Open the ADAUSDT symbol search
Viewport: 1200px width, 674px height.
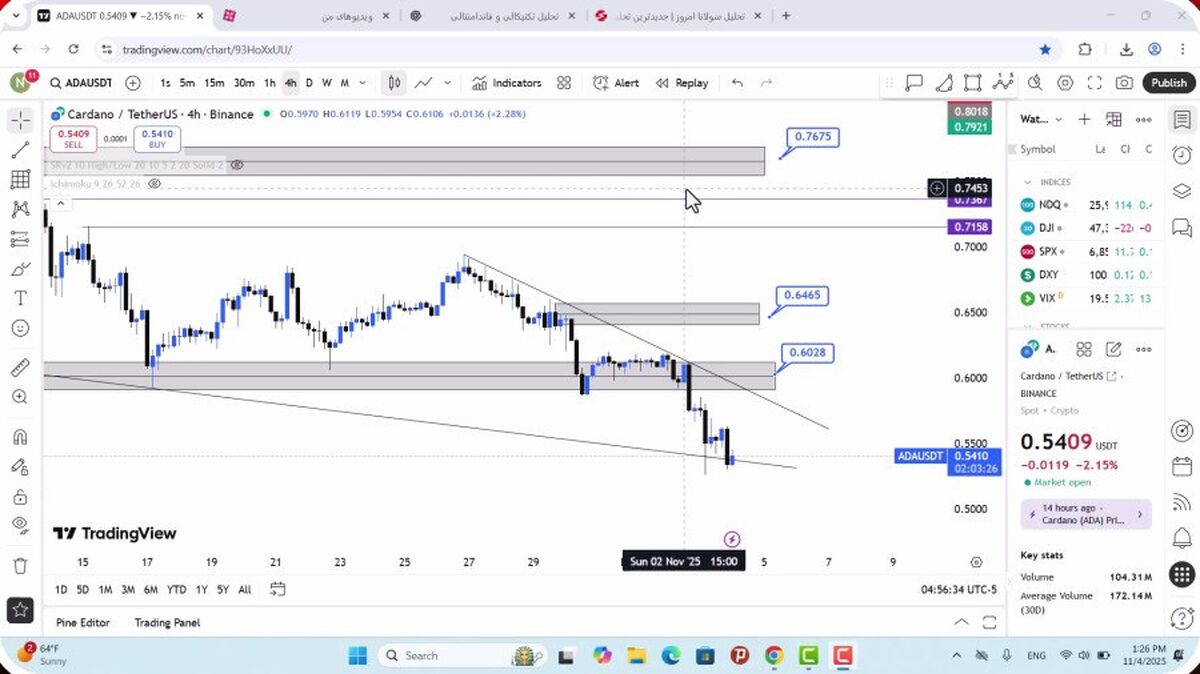81,83
